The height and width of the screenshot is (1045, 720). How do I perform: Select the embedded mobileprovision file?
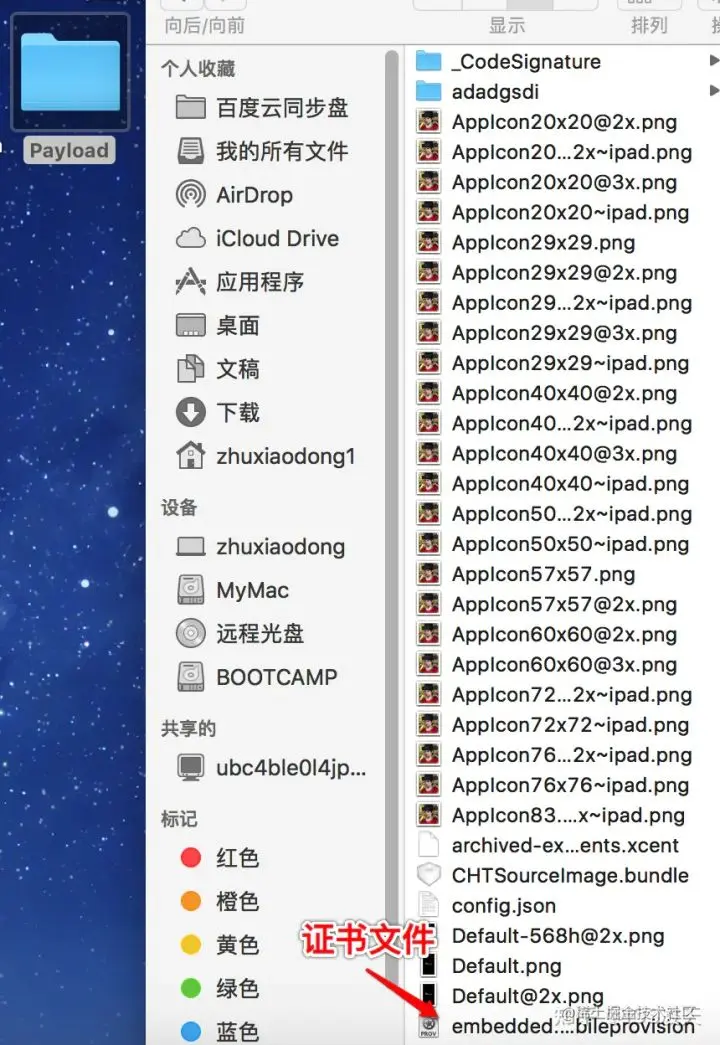click(x=556, y=1026)
